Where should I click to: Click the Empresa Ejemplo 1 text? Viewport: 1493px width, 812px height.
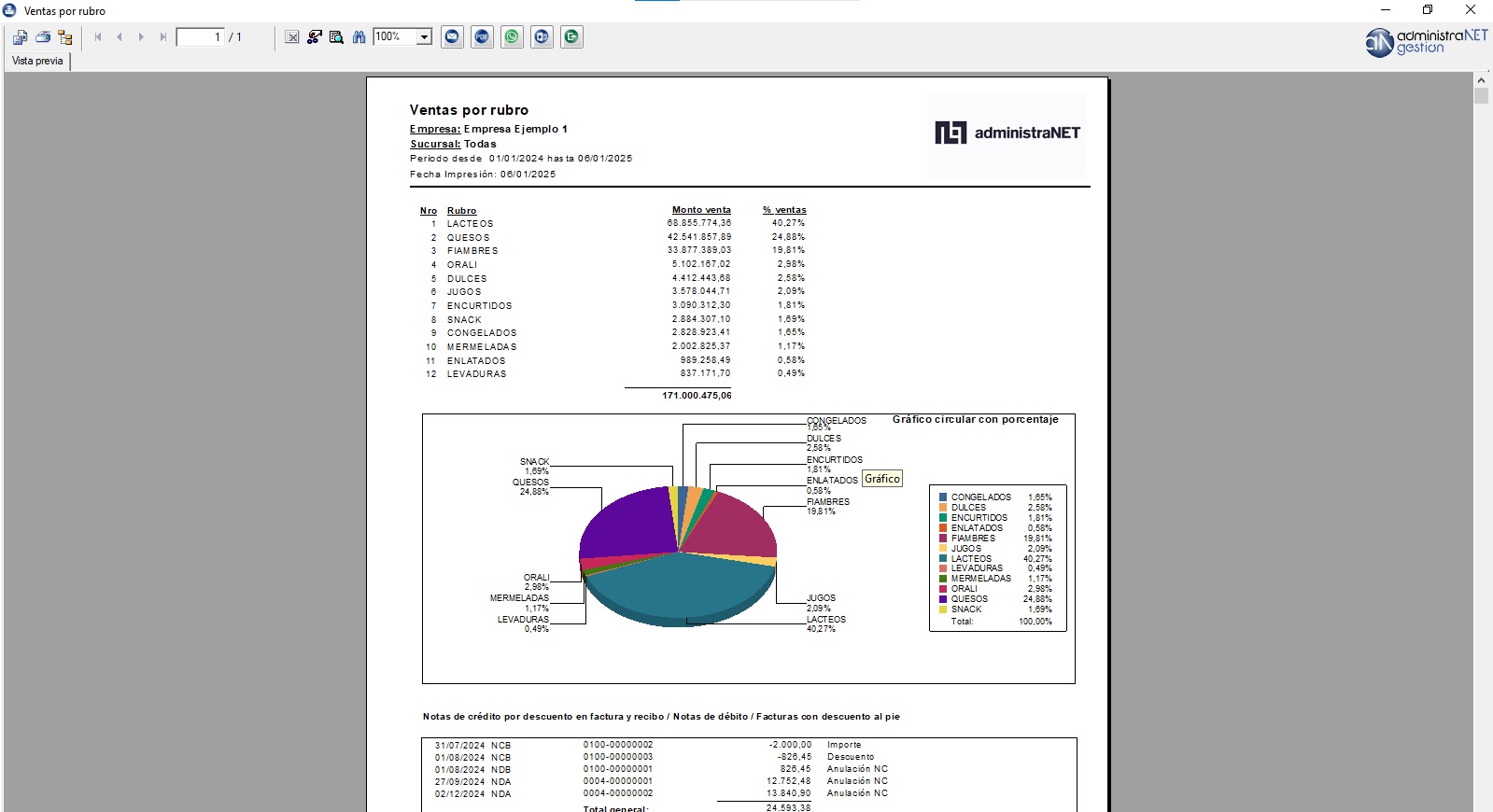[515, 130]
